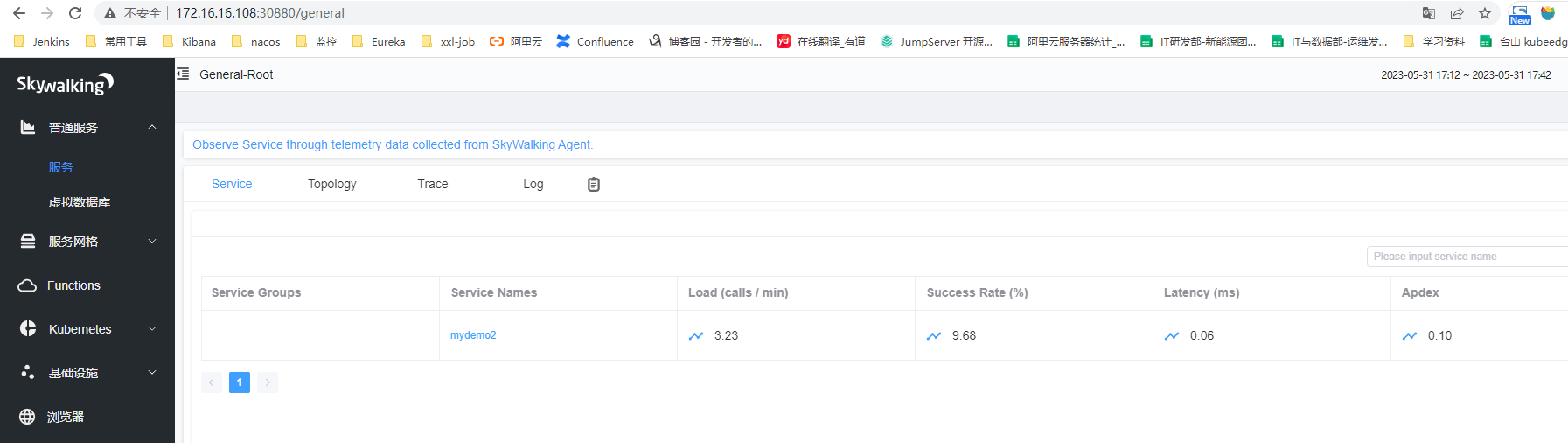
Task: Open the Jenkins bookmark
Action: click(x=42, y=41)
